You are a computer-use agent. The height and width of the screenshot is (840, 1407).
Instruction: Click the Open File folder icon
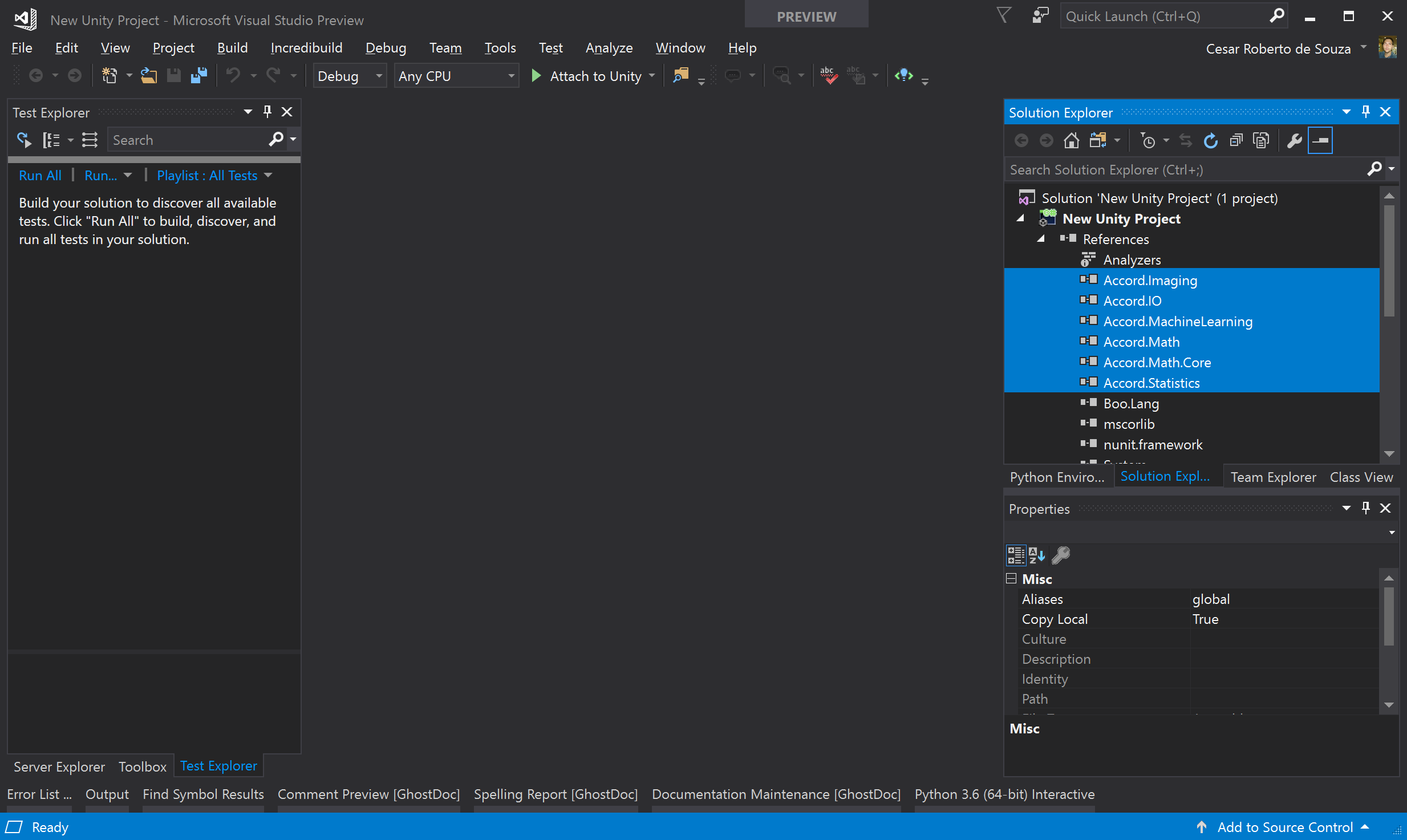point(149,76)
